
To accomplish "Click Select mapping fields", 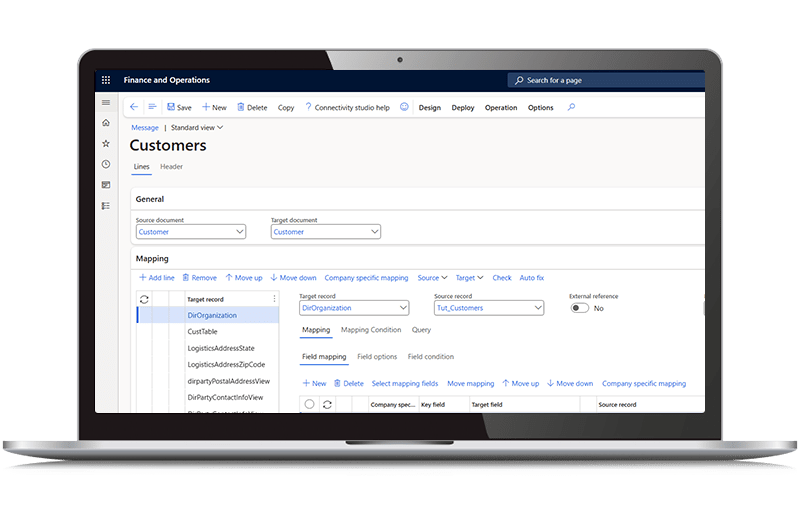I will click(x=405, y=384).
